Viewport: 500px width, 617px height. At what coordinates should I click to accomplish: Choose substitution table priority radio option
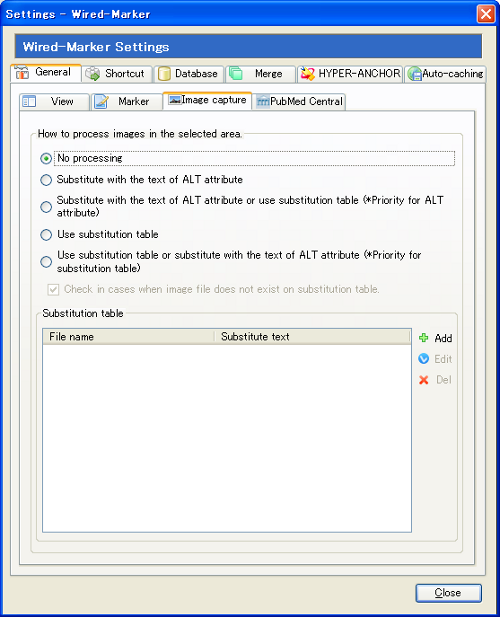click(46, 262)
